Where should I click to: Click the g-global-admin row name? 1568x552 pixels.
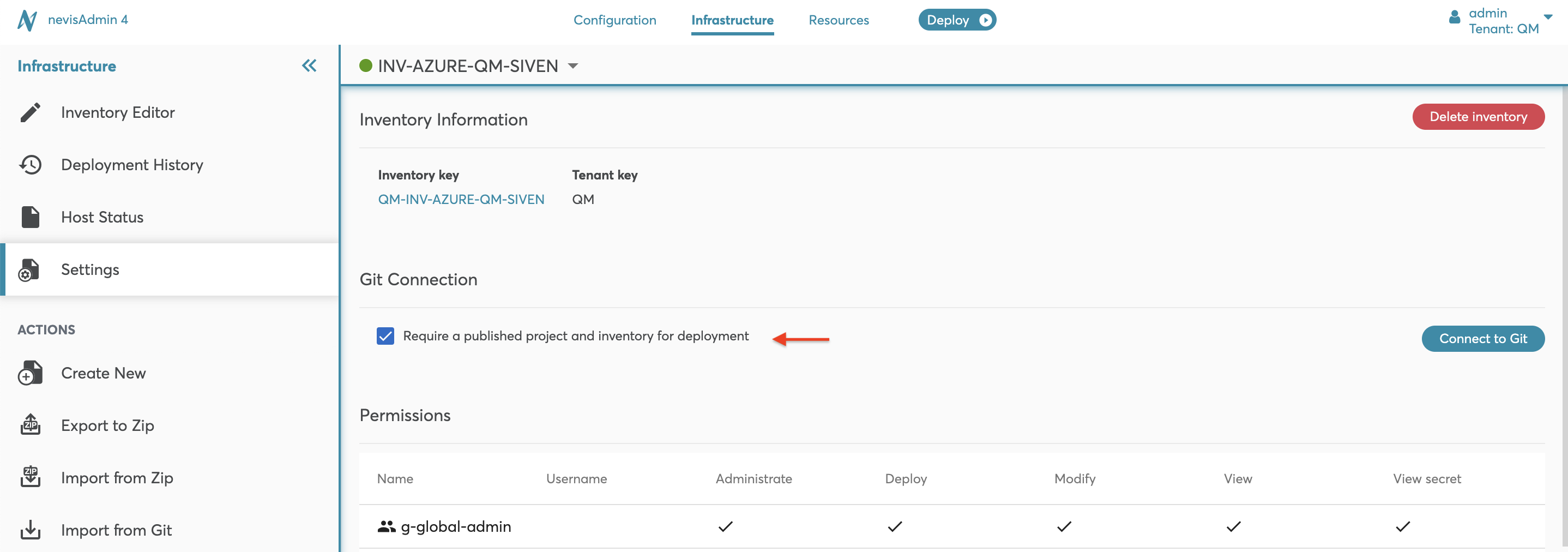(x=456, y=526)
